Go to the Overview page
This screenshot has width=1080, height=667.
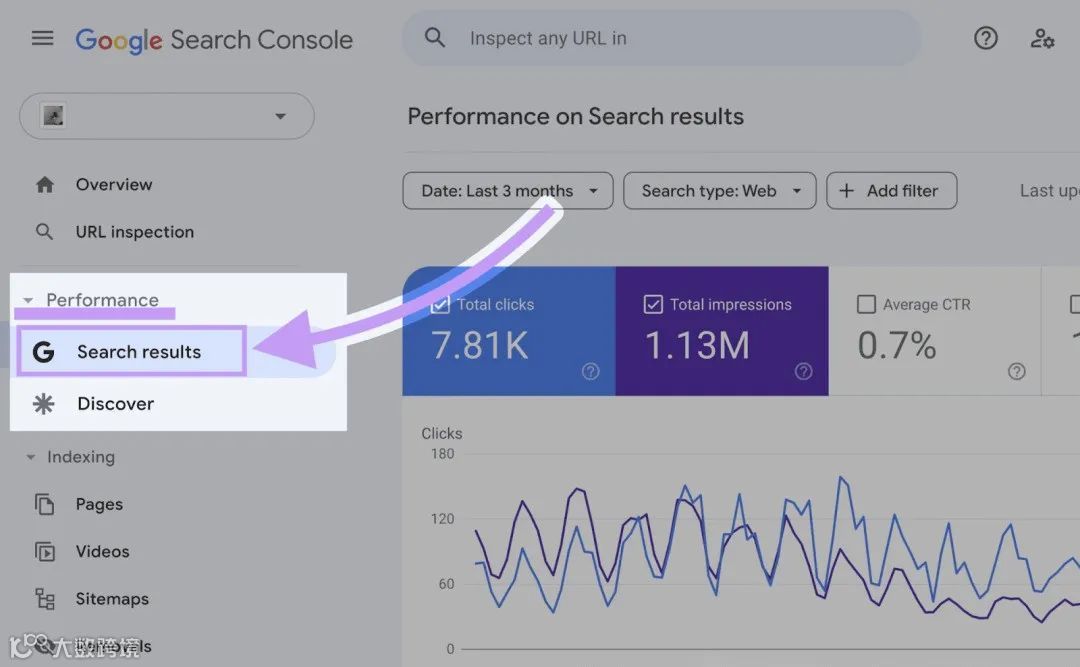[113, 185]
